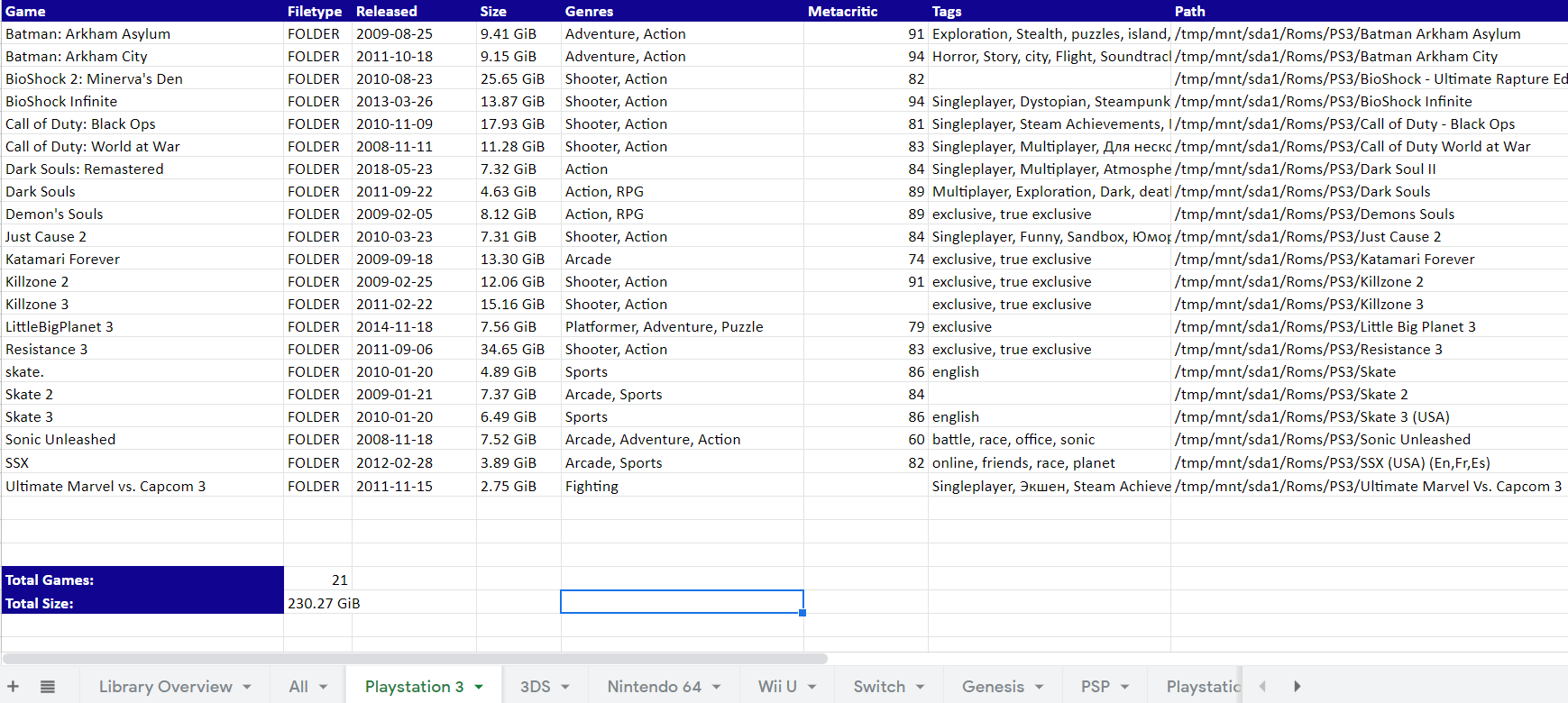
Task: Switch to the Library Overview sheet
Action: point(166,687)
